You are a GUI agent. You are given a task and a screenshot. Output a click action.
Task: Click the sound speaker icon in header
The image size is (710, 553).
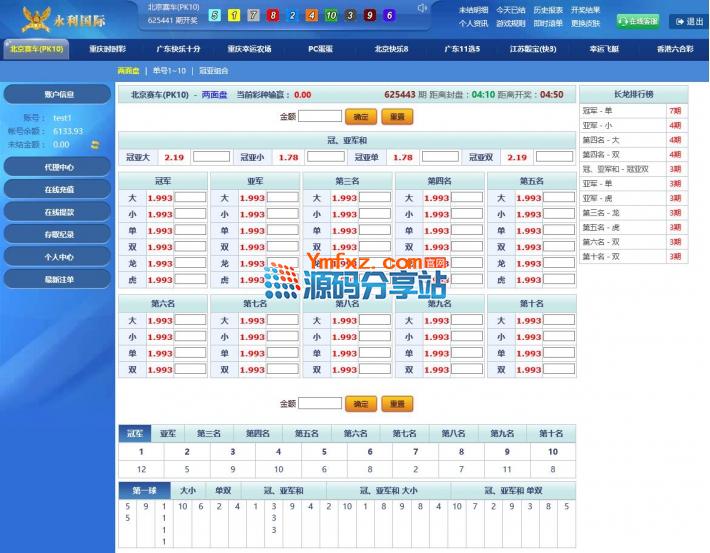point(423,9)
